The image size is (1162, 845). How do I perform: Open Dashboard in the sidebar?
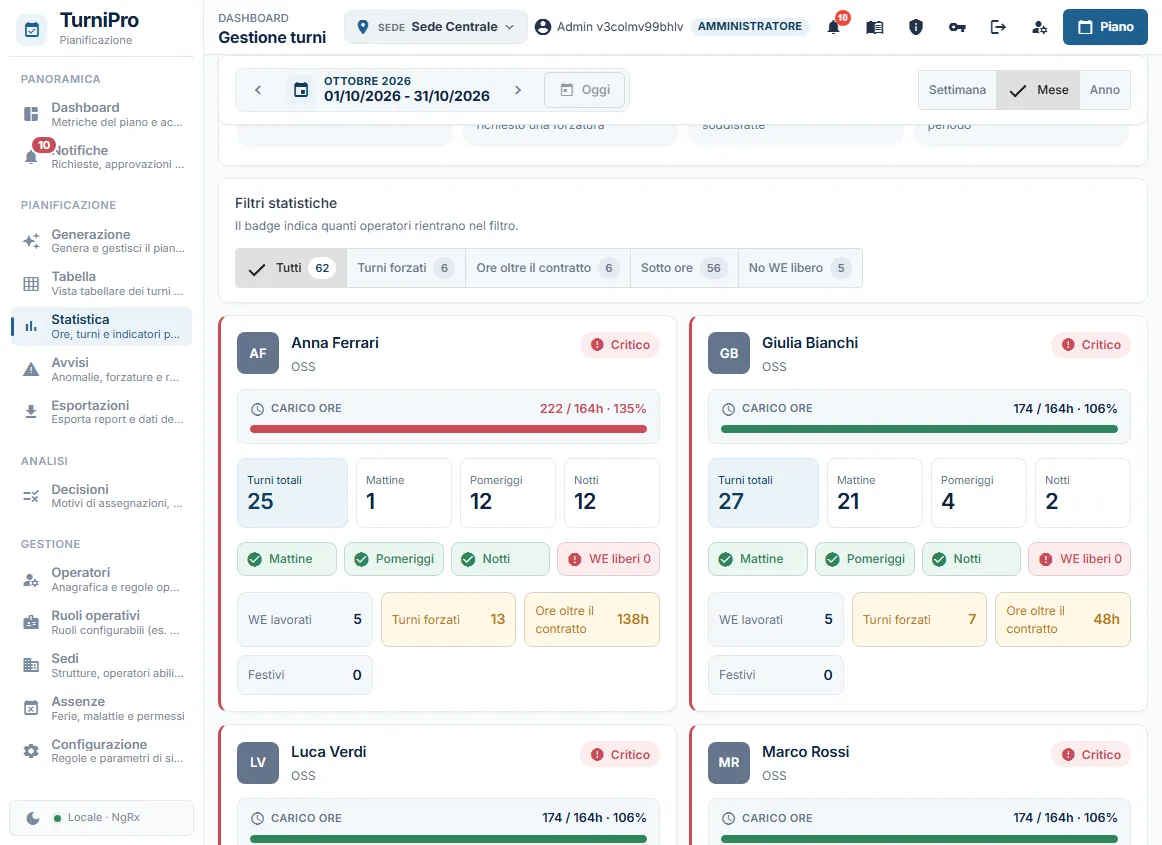pos(102,114)
